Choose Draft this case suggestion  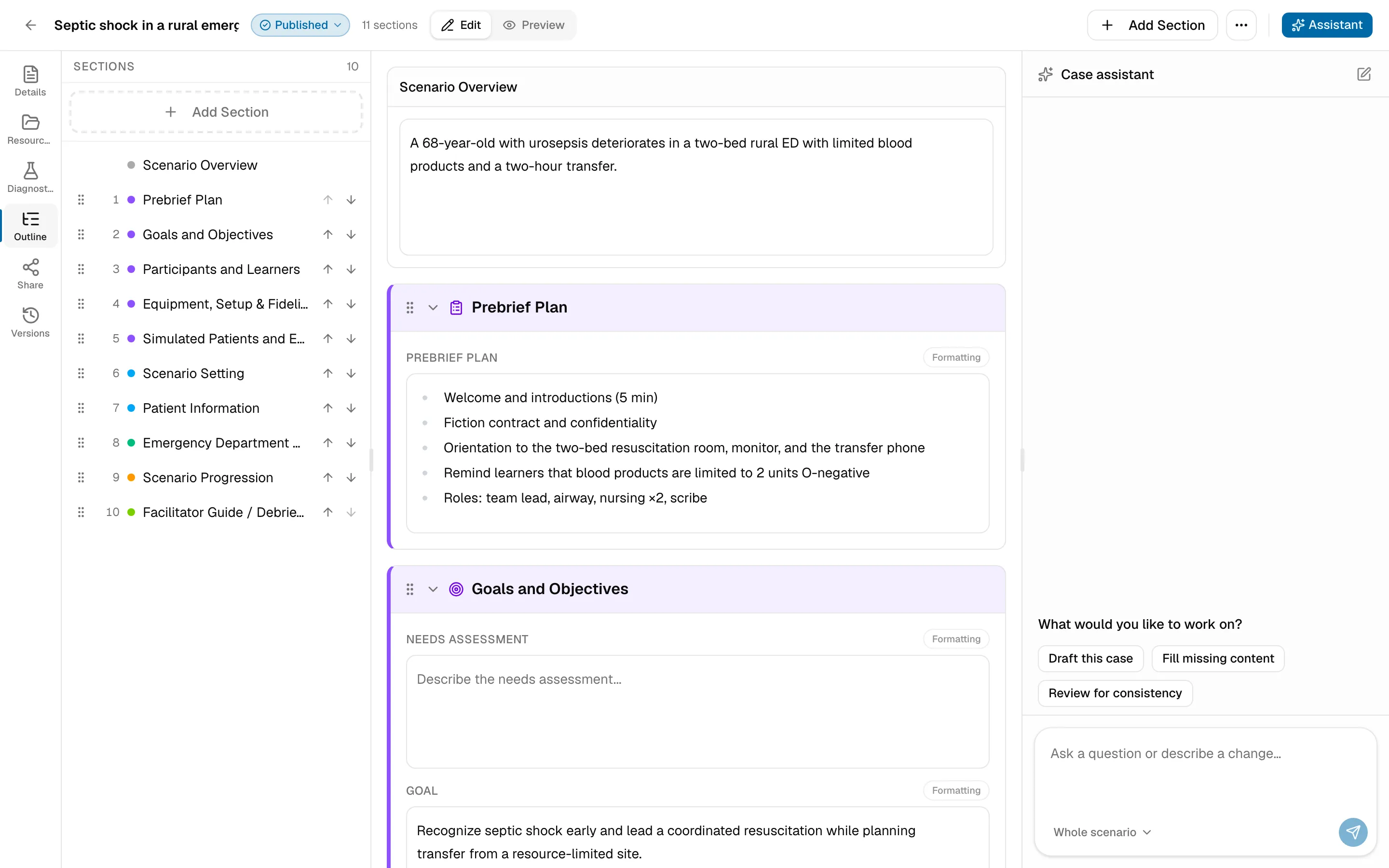click(1090, 658)
